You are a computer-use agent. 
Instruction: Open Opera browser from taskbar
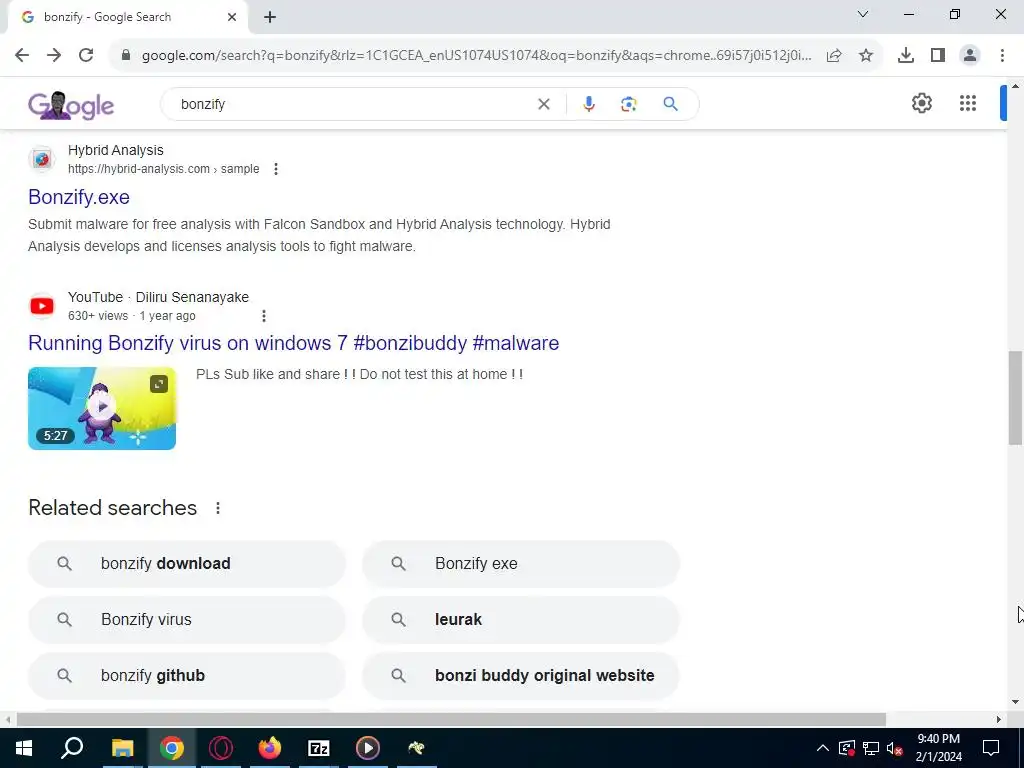click(221, 748)
